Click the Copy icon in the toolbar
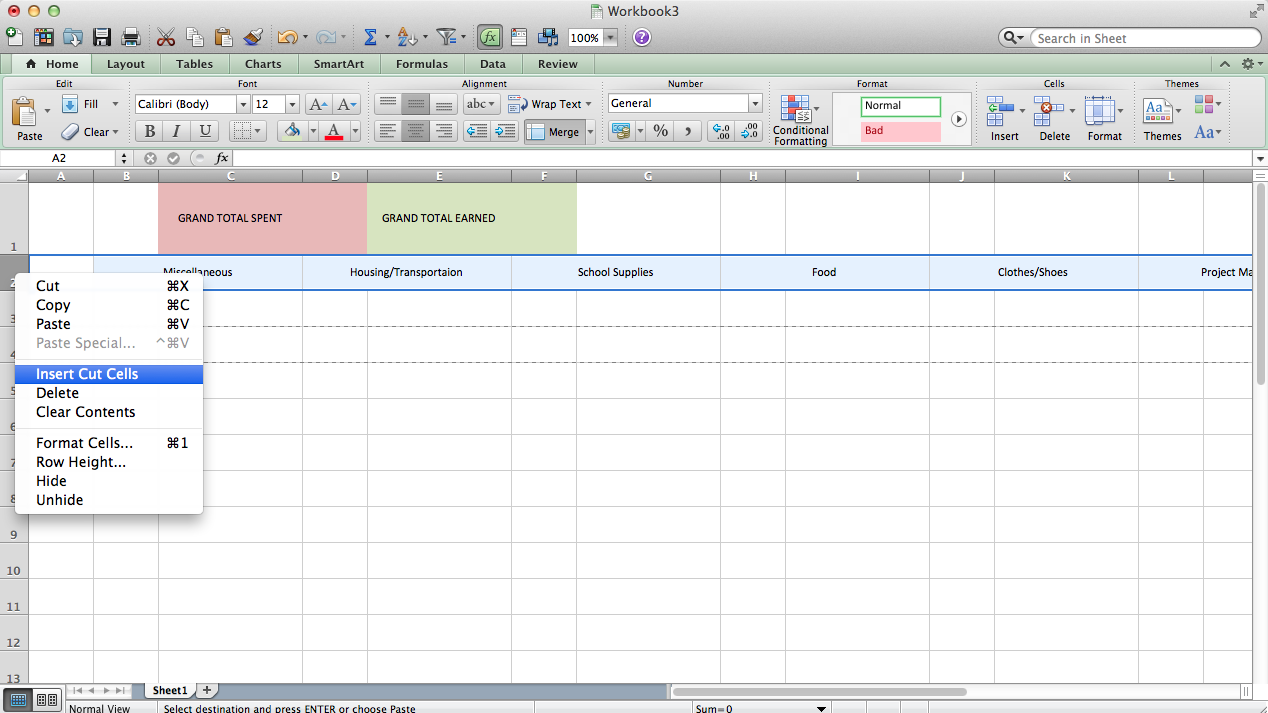The height and width of the screenshot is (713, 1268). click(195, 37)
